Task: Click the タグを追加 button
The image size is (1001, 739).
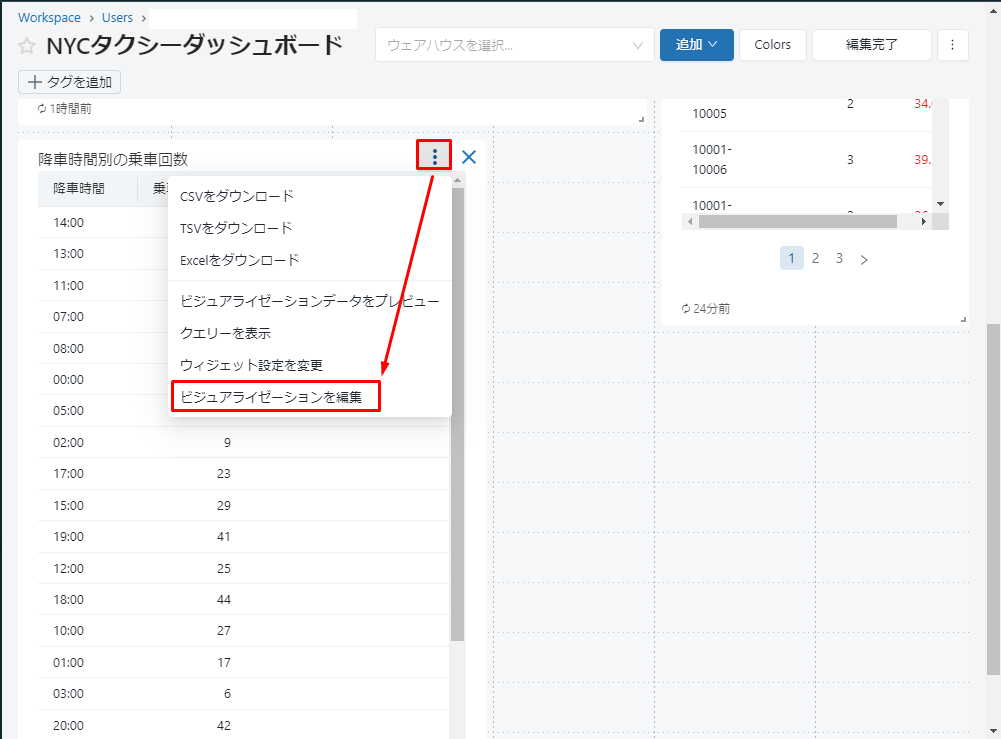Action: (x=70, y=82)
